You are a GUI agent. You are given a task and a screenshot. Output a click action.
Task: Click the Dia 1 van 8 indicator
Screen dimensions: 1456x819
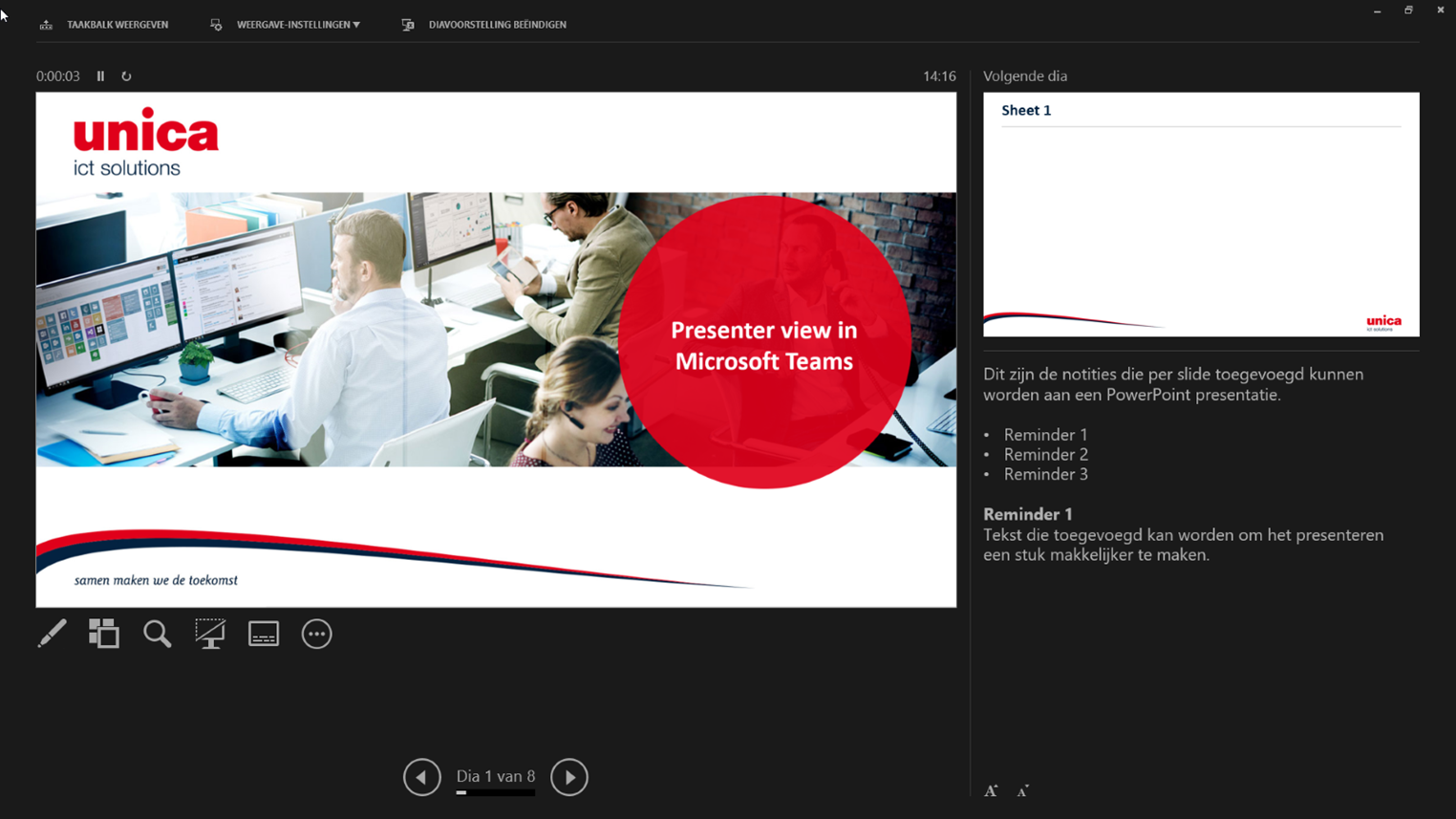496,776
